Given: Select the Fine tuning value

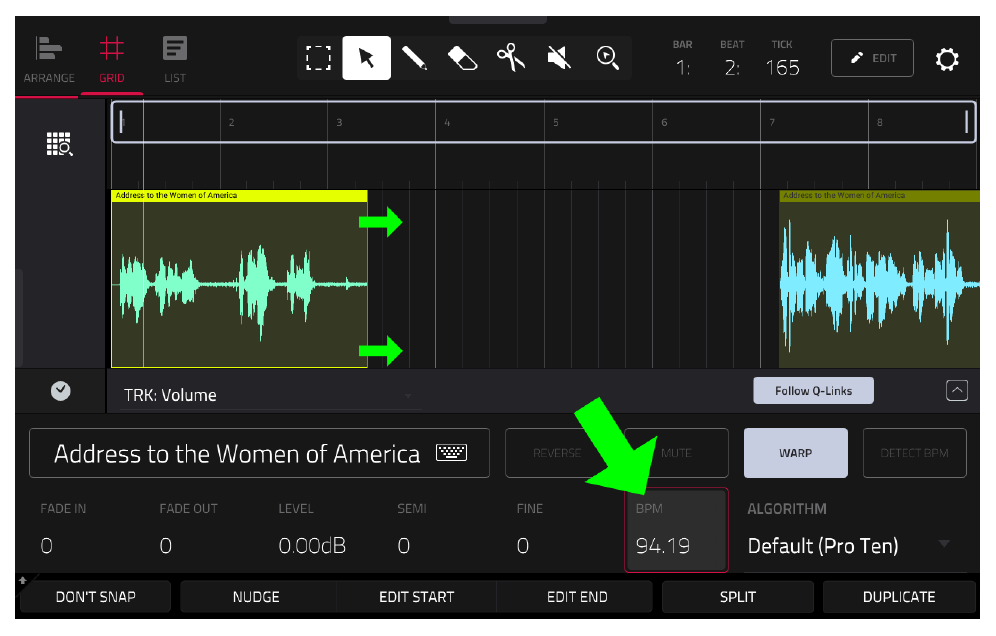Looking at the screenshot, I should pos(523,546).
